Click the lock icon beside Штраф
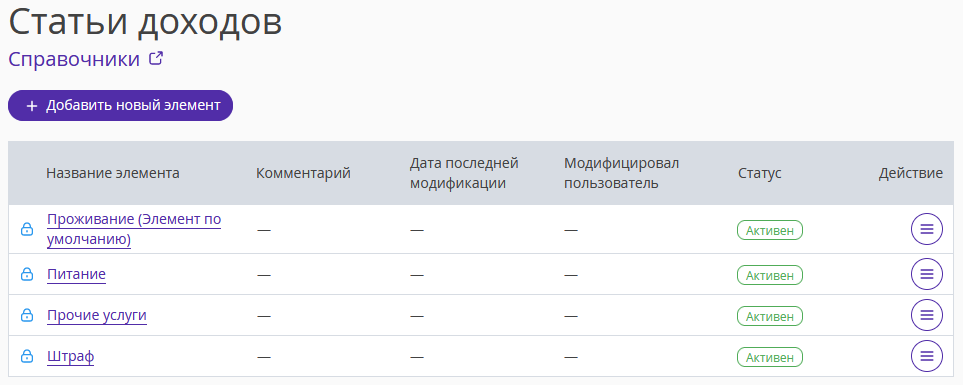 [27, 356]
